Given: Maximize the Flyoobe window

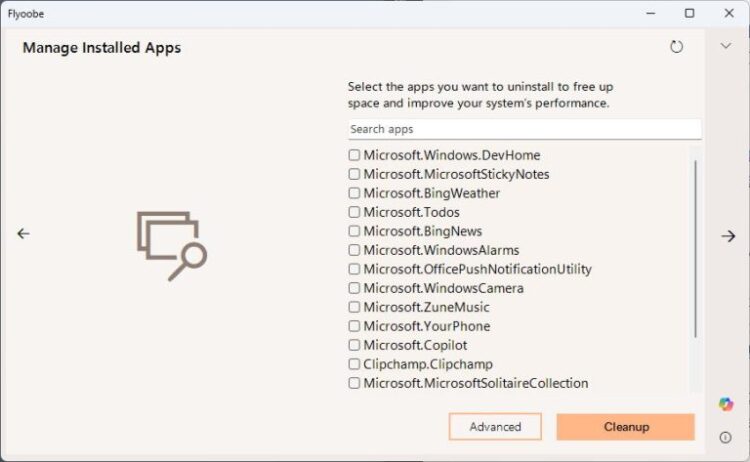Looking at the screenshot, I should (x=689, y=13).
